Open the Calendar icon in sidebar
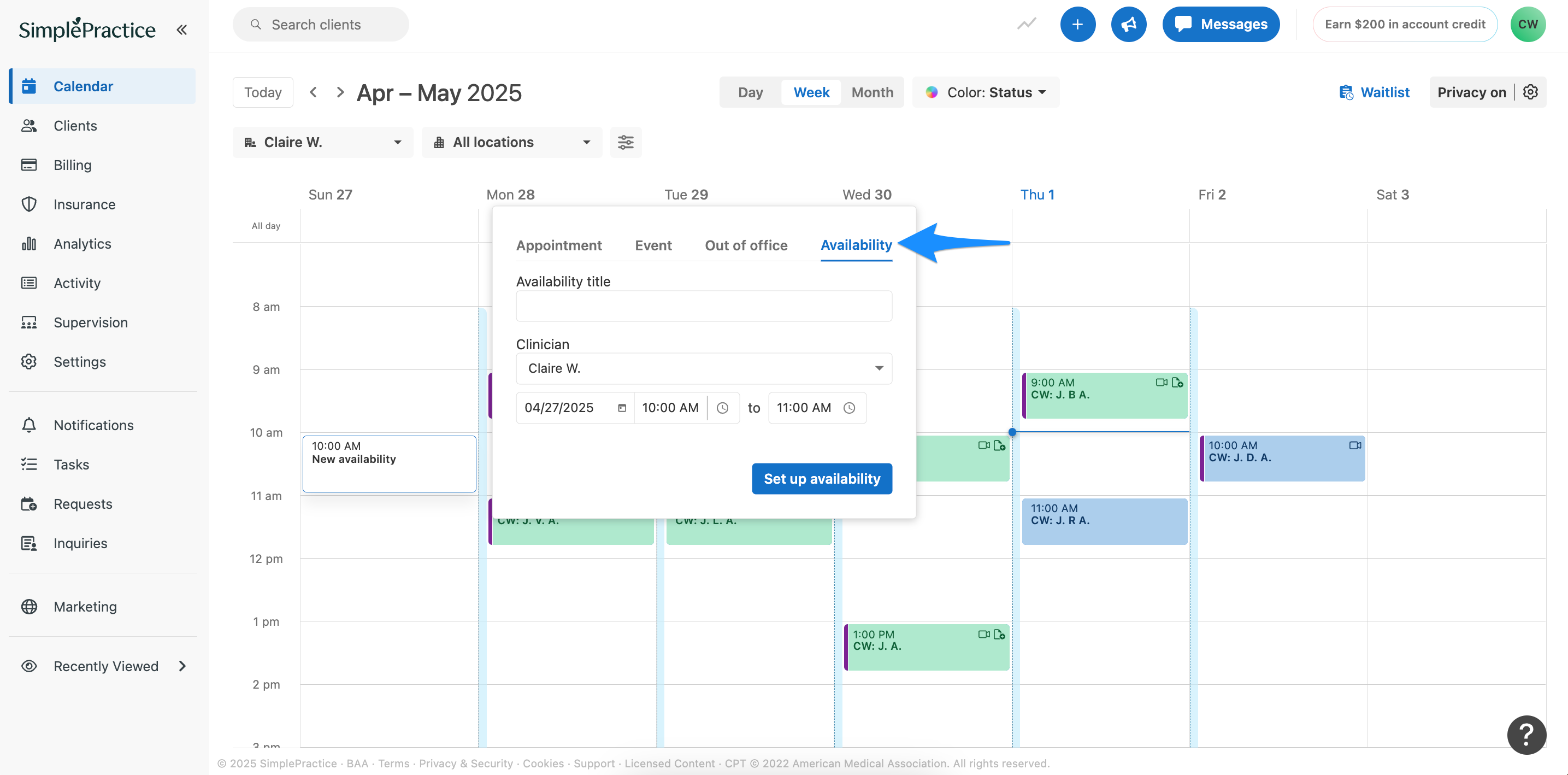 click(x=28, y=86)
